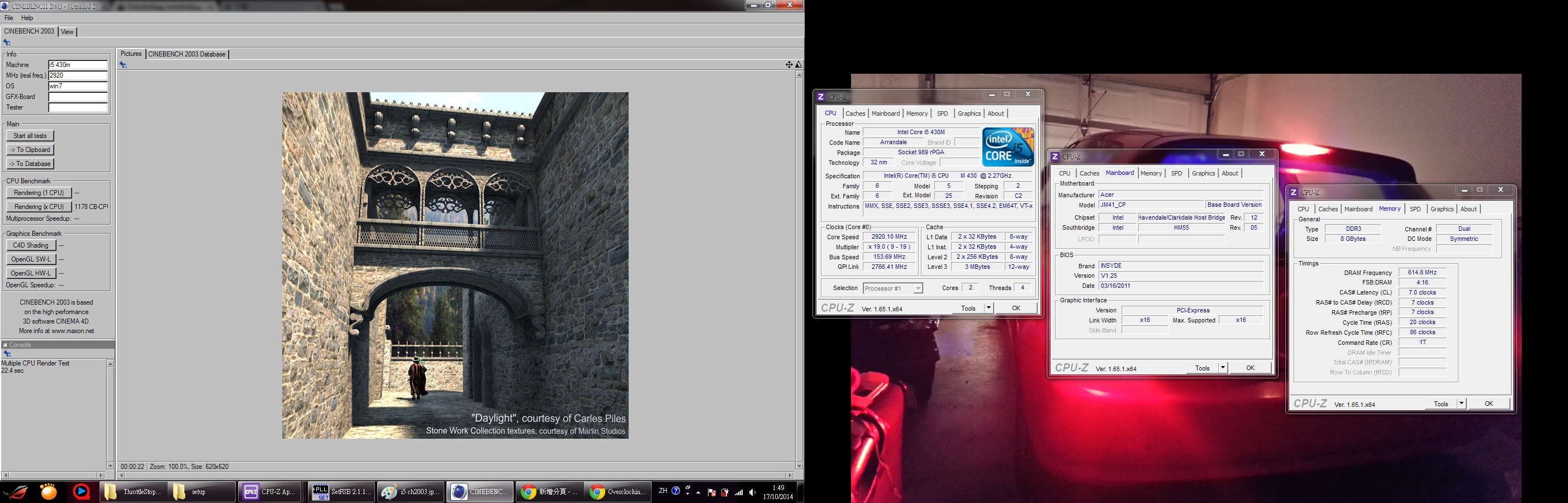The height and width of the screenshot is (503, 1568).
Task: Run Rendering (1 CPU) benchmark
Action: click(x=39, y=193)
